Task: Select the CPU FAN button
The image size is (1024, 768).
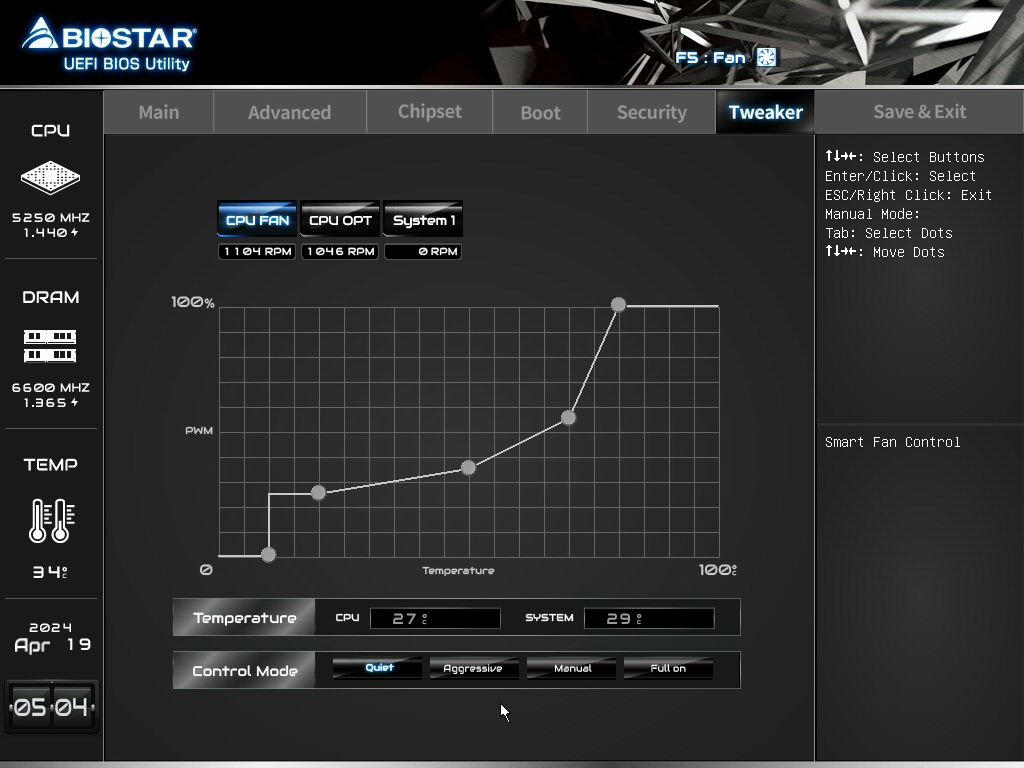Action: [257, 219]
